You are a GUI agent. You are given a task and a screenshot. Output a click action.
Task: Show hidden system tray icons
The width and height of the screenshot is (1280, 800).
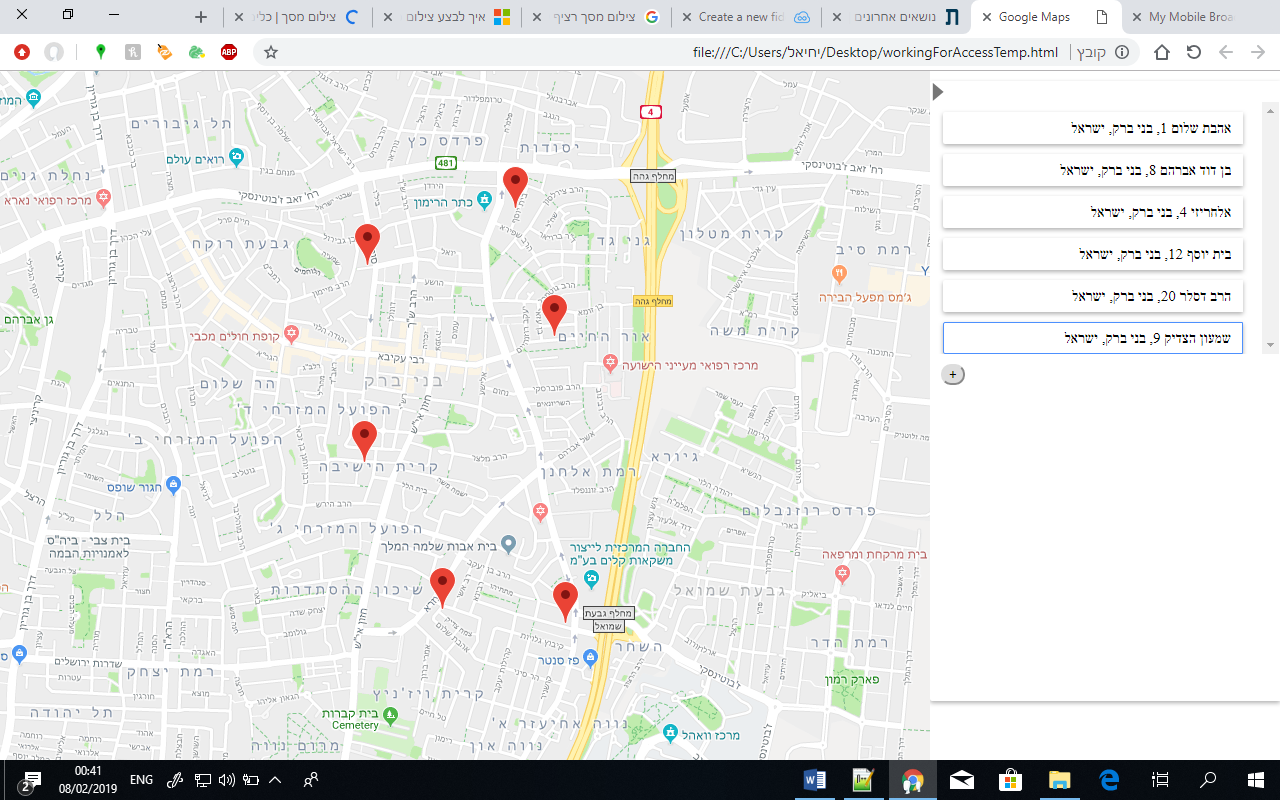[275, 779]
